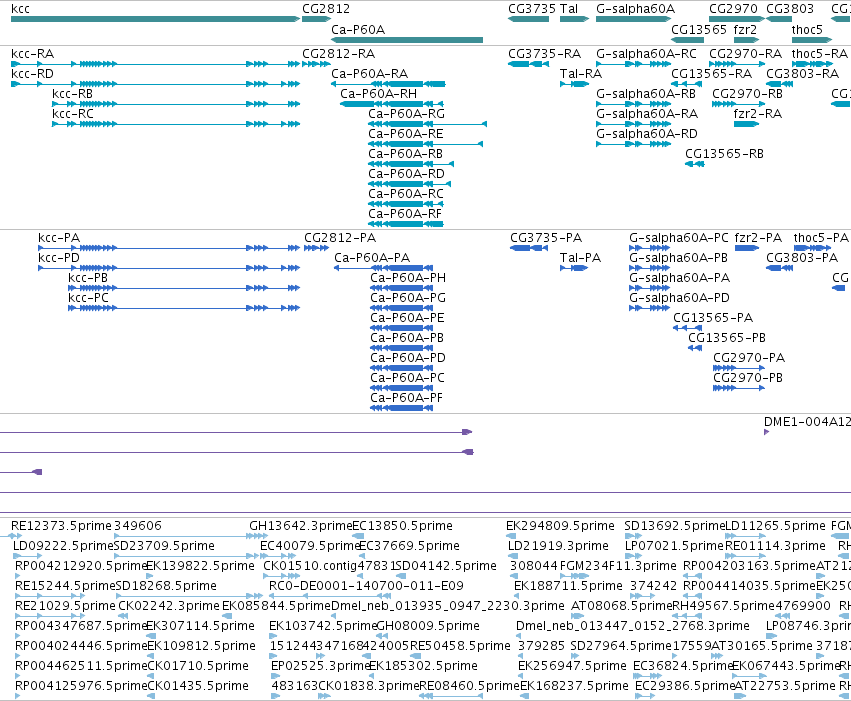Open EST RE12373.5prime

click(x=61, y=526)
